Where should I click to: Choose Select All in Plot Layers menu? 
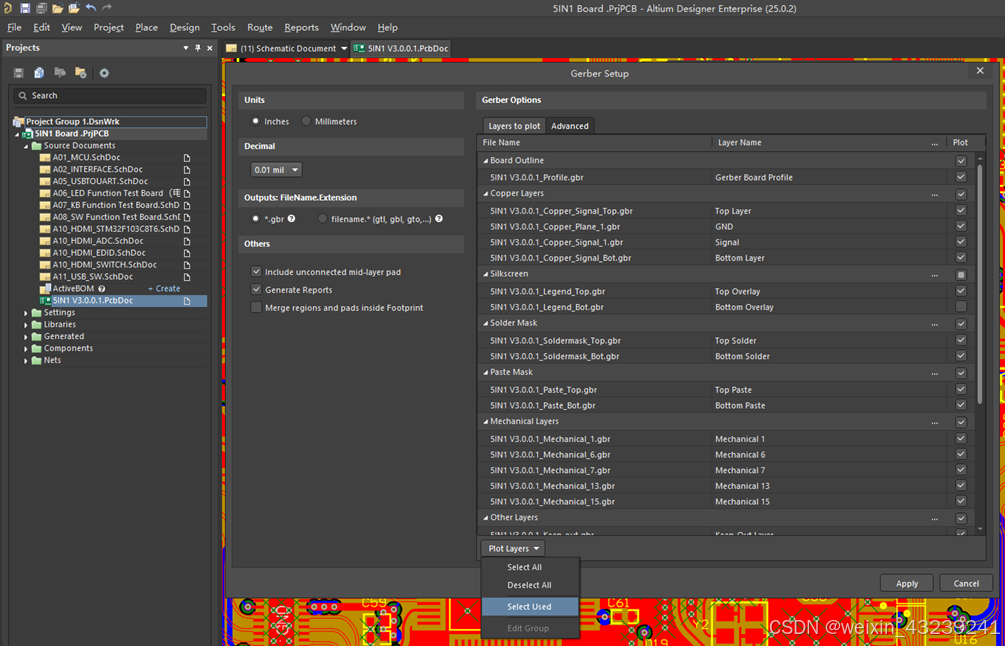click(525, 567)
